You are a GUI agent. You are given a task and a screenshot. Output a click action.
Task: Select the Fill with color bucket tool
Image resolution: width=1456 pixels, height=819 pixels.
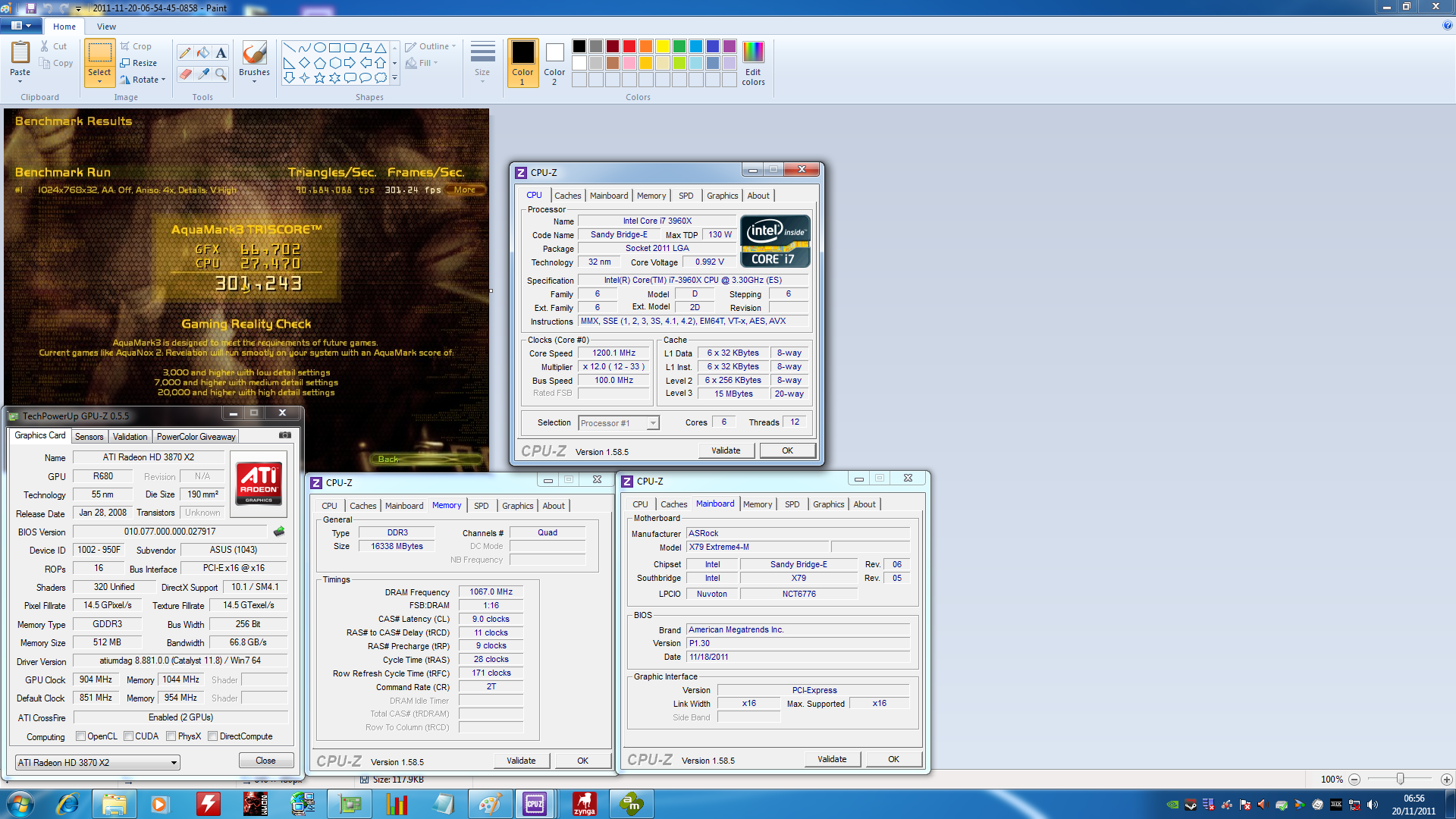(x=202, y=52)
